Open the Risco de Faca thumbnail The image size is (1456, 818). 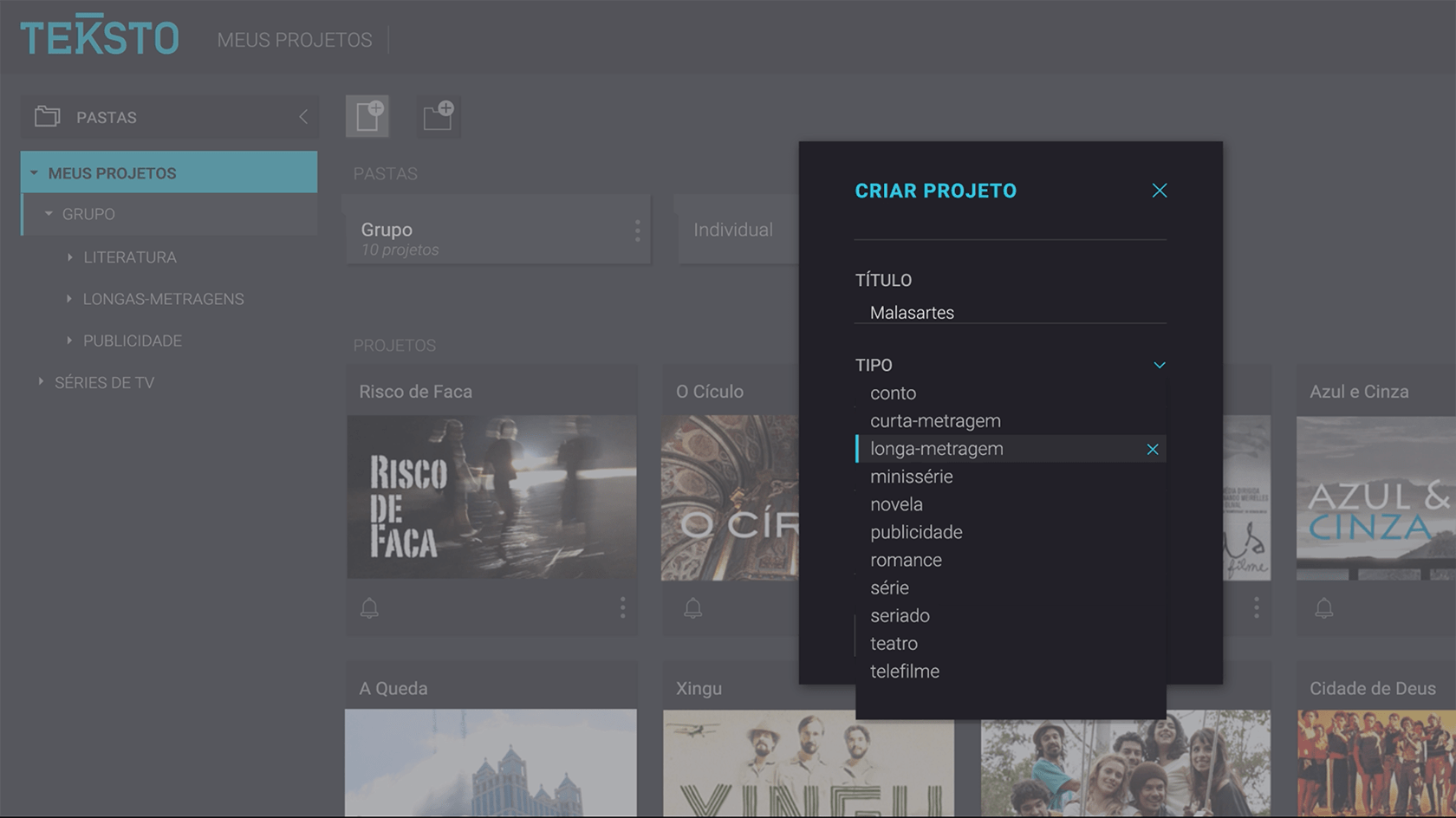click(491, 497)
